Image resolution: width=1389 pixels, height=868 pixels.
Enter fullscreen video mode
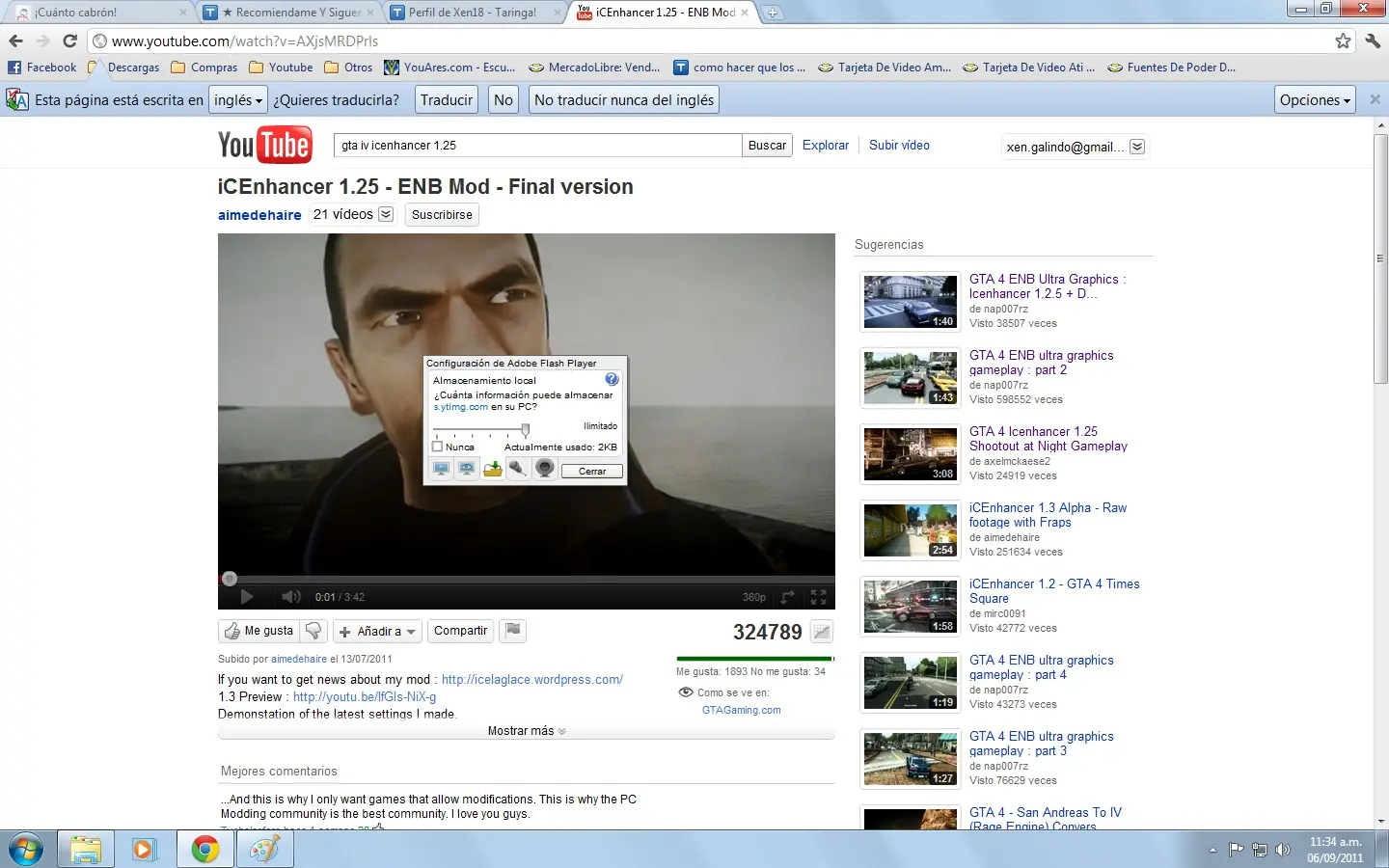(818, 597)
